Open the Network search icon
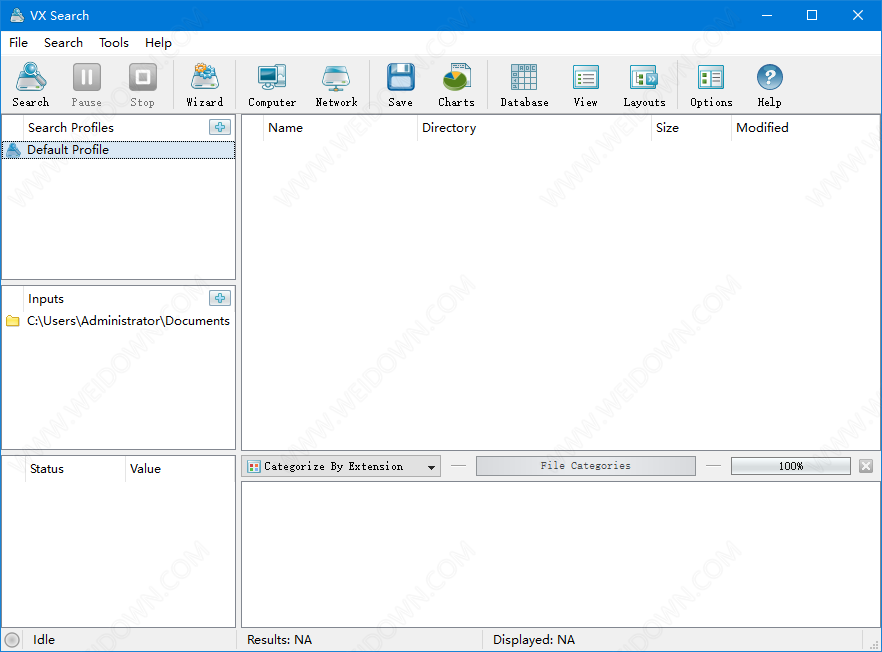Screen dimensions: 882x652 (x=336, y=85)
